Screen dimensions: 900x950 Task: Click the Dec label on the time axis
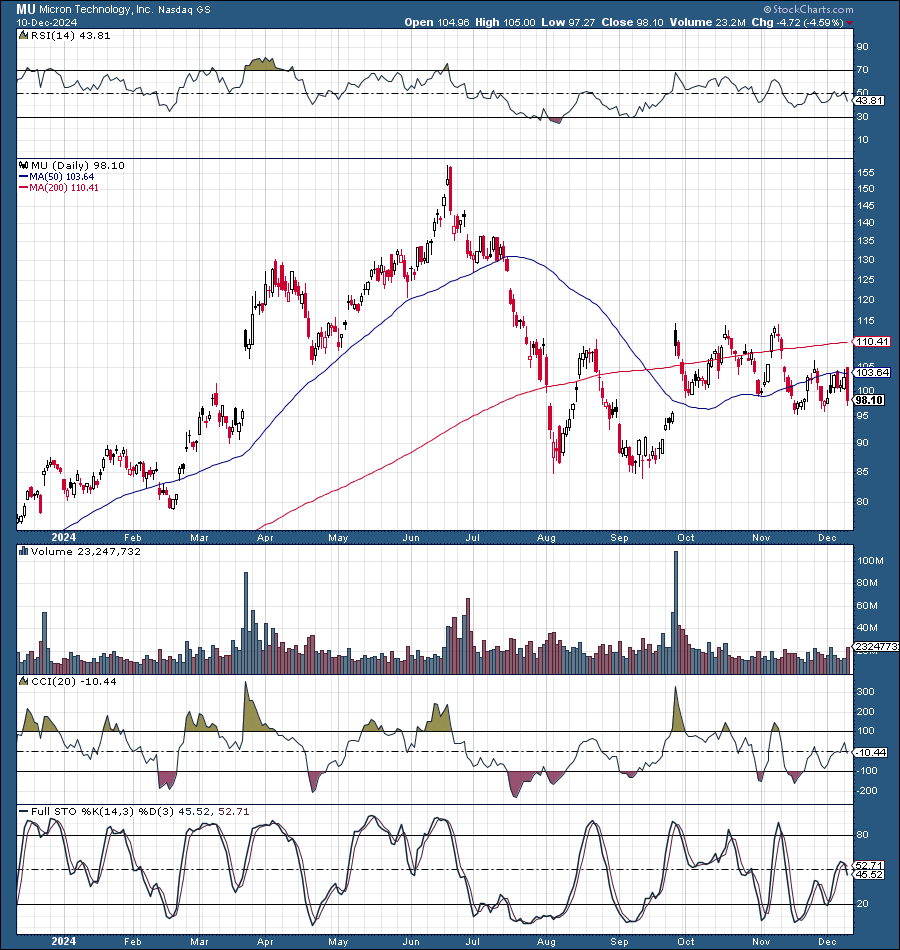coord(826,537)
